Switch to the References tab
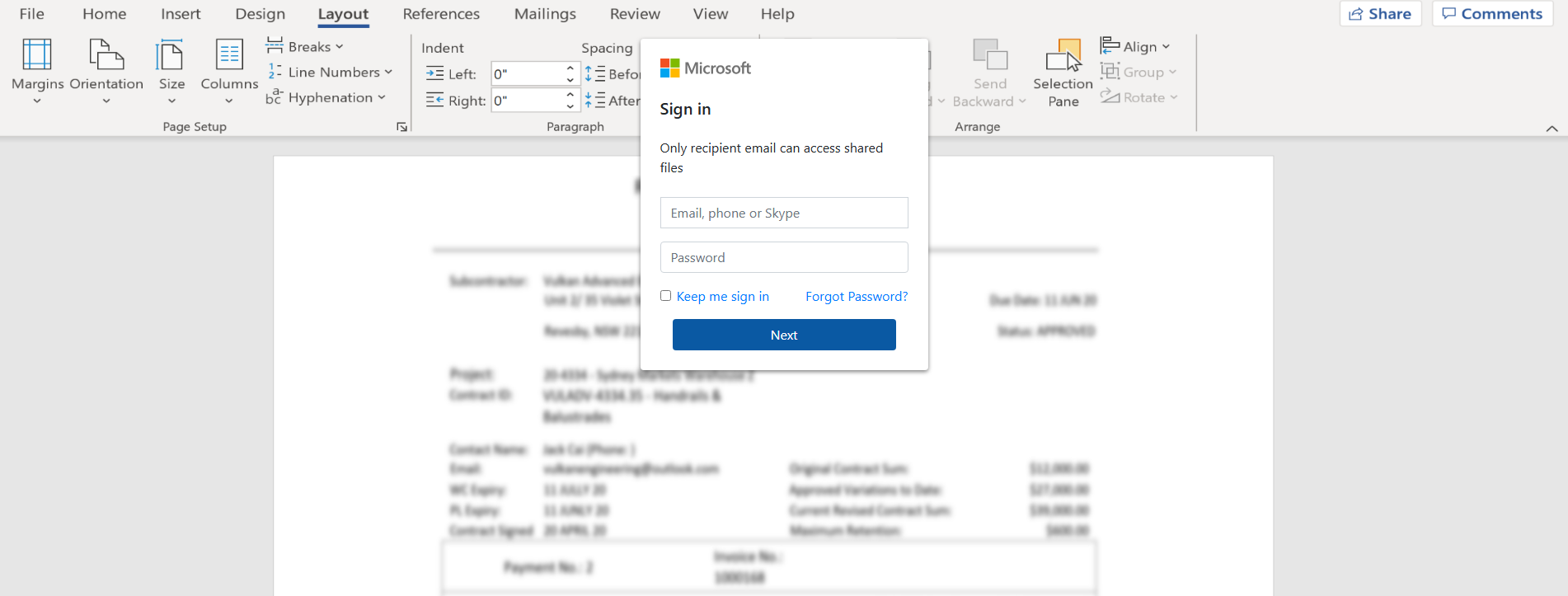1568x596 pixels. tap(441, 14)
